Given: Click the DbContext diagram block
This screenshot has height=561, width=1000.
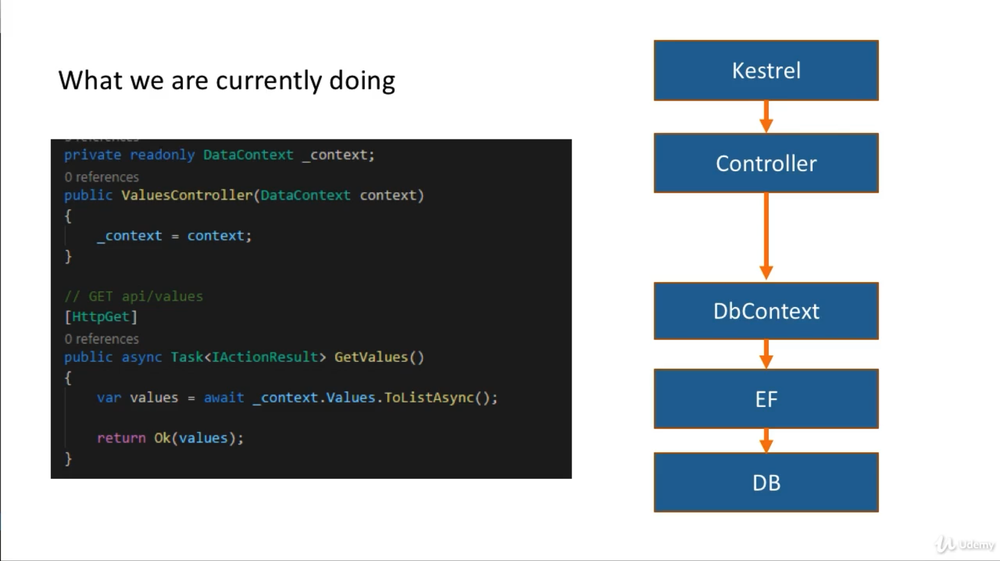Looking at the screenshot, I should click(x=766, y=311).
